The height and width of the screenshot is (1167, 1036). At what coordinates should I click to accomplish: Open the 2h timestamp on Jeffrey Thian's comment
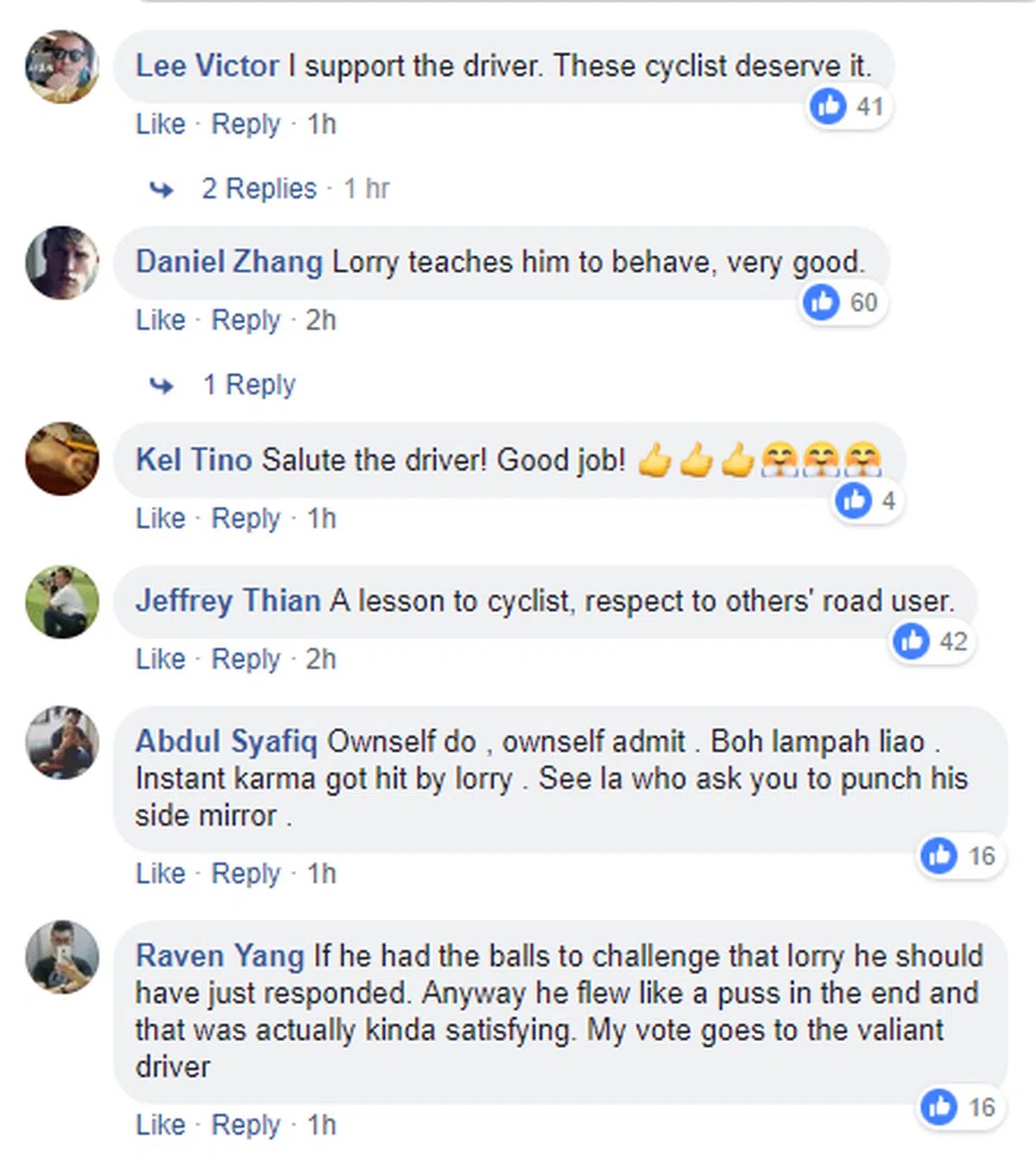coord(321,659)
